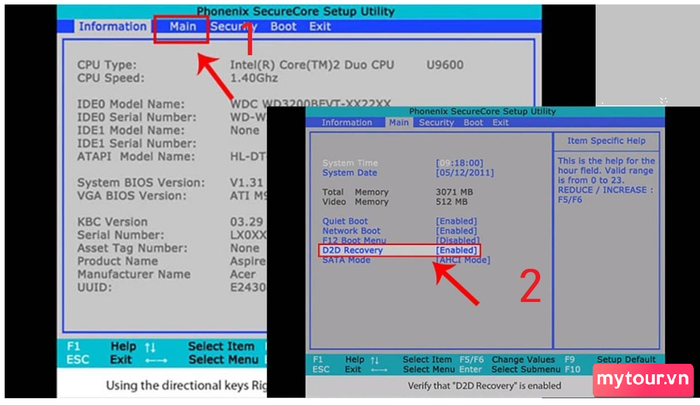Click the "03.29" KBC version value
Viewport: 700px width, 405px height.
pos(246,222)
